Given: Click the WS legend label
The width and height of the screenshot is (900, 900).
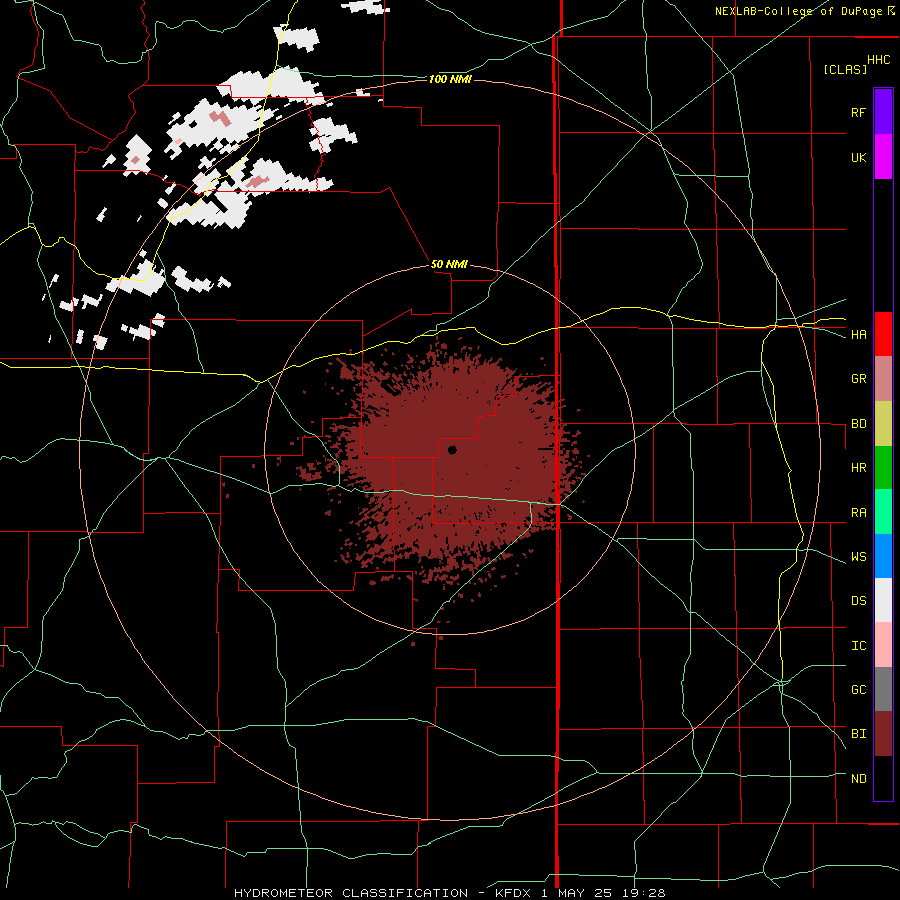Looking at the screenshot, I should tap(858, 557).
